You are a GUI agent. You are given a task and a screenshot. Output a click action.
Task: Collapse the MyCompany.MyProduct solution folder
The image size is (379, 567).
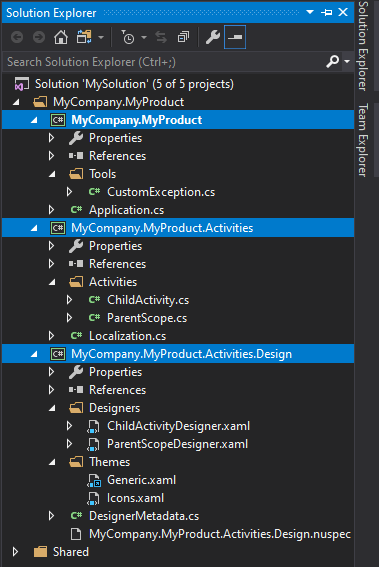tap(16, 102)
